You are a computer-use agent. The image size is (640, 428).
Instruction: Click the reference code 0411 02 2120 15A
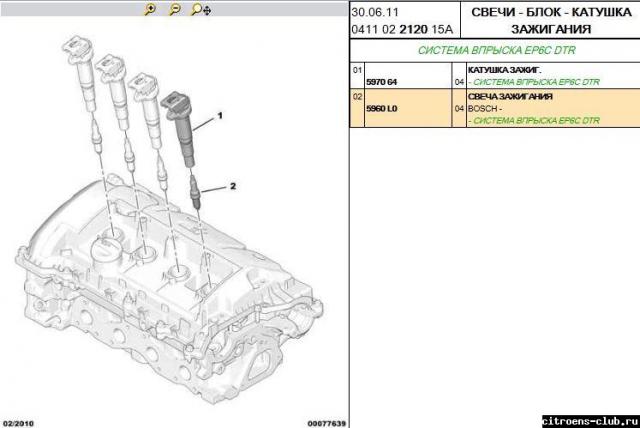click(398, 30)
